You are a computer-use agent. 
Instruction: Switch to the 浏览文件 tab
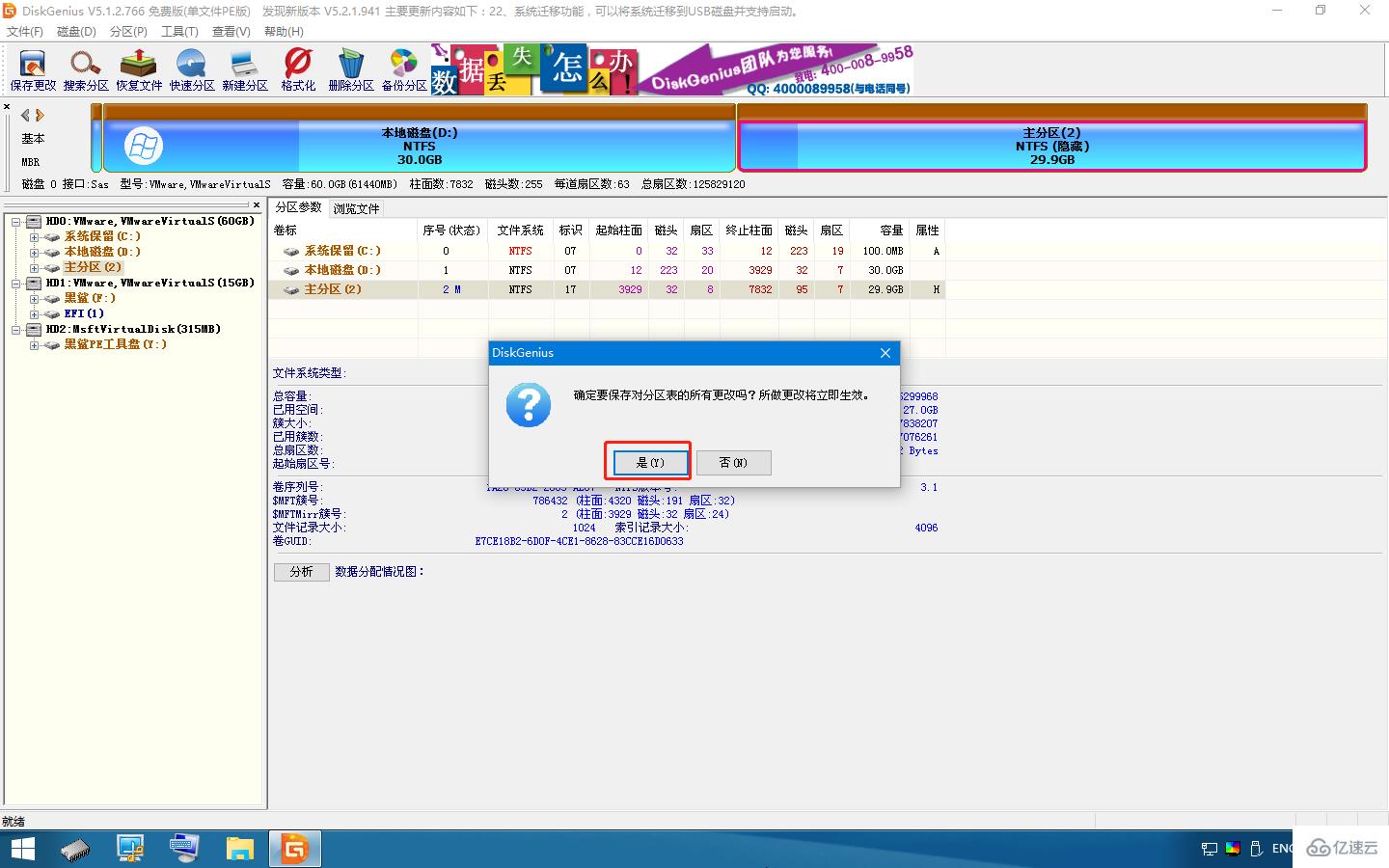point(357,208)
